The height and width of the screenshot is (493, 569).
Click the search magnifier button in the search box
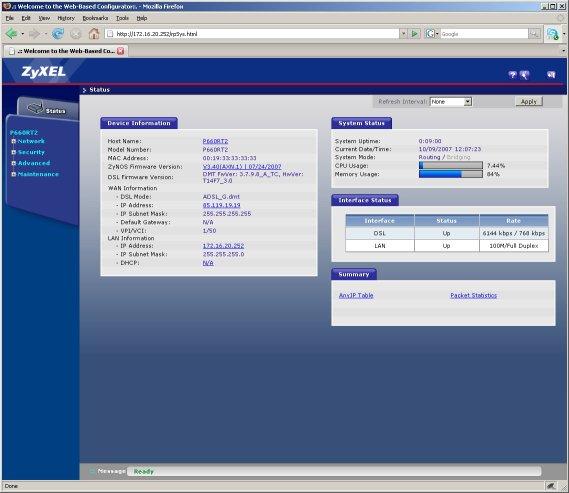[x=534, y=34]
